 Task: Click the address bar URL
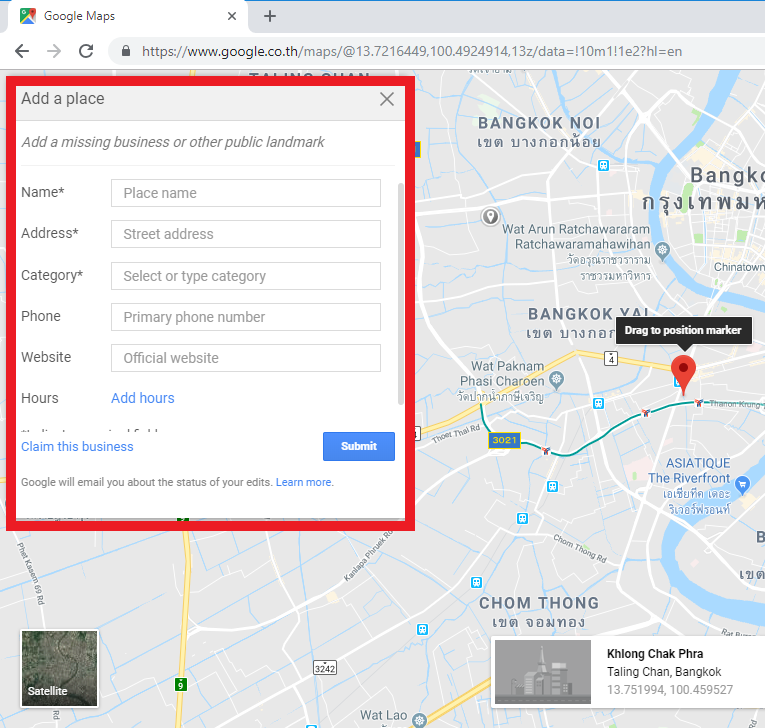412,51
